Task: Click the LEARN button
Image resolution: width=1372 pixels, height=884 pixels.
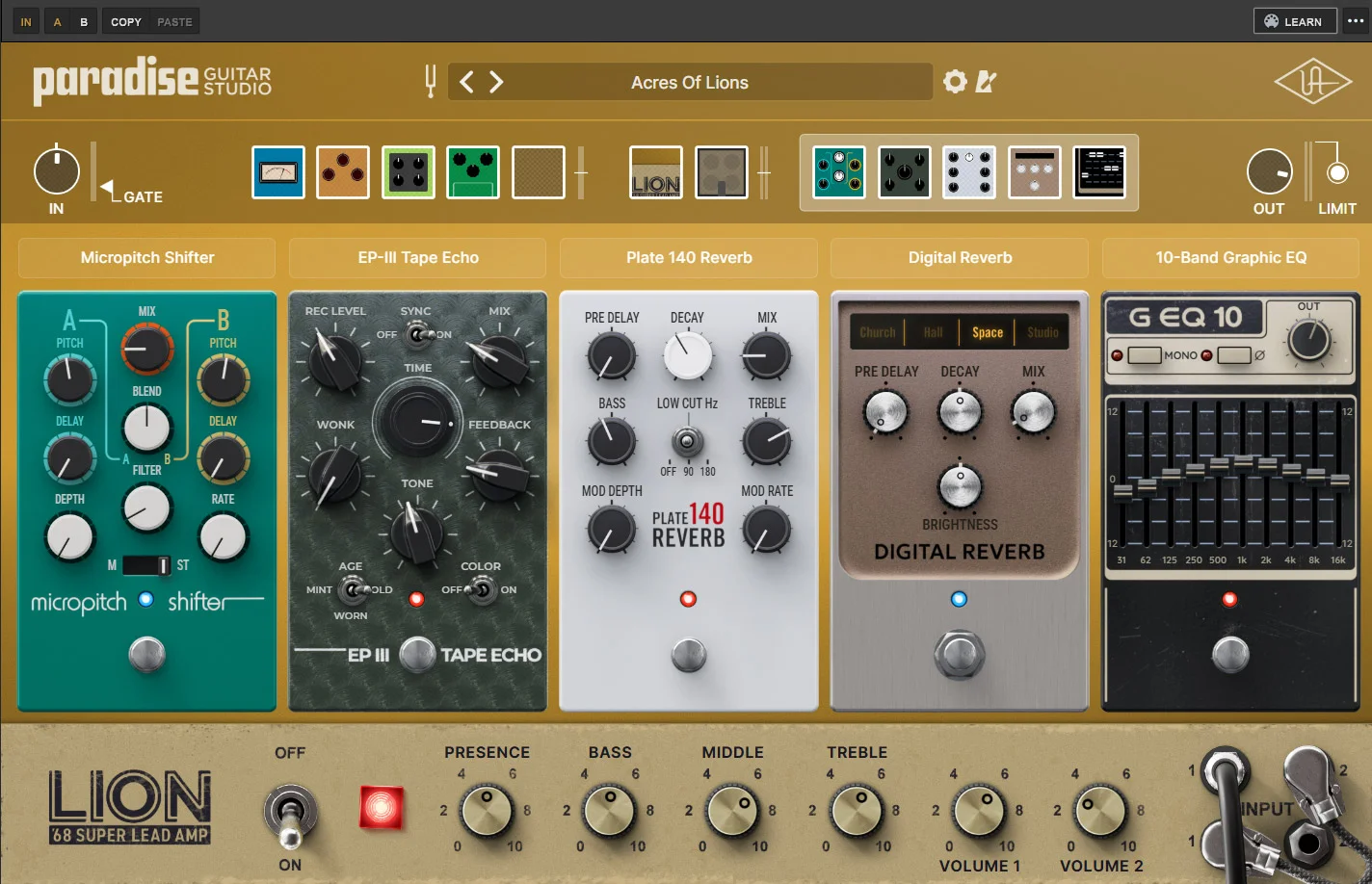Action: pyautogui.click(x=1295, y=21)
